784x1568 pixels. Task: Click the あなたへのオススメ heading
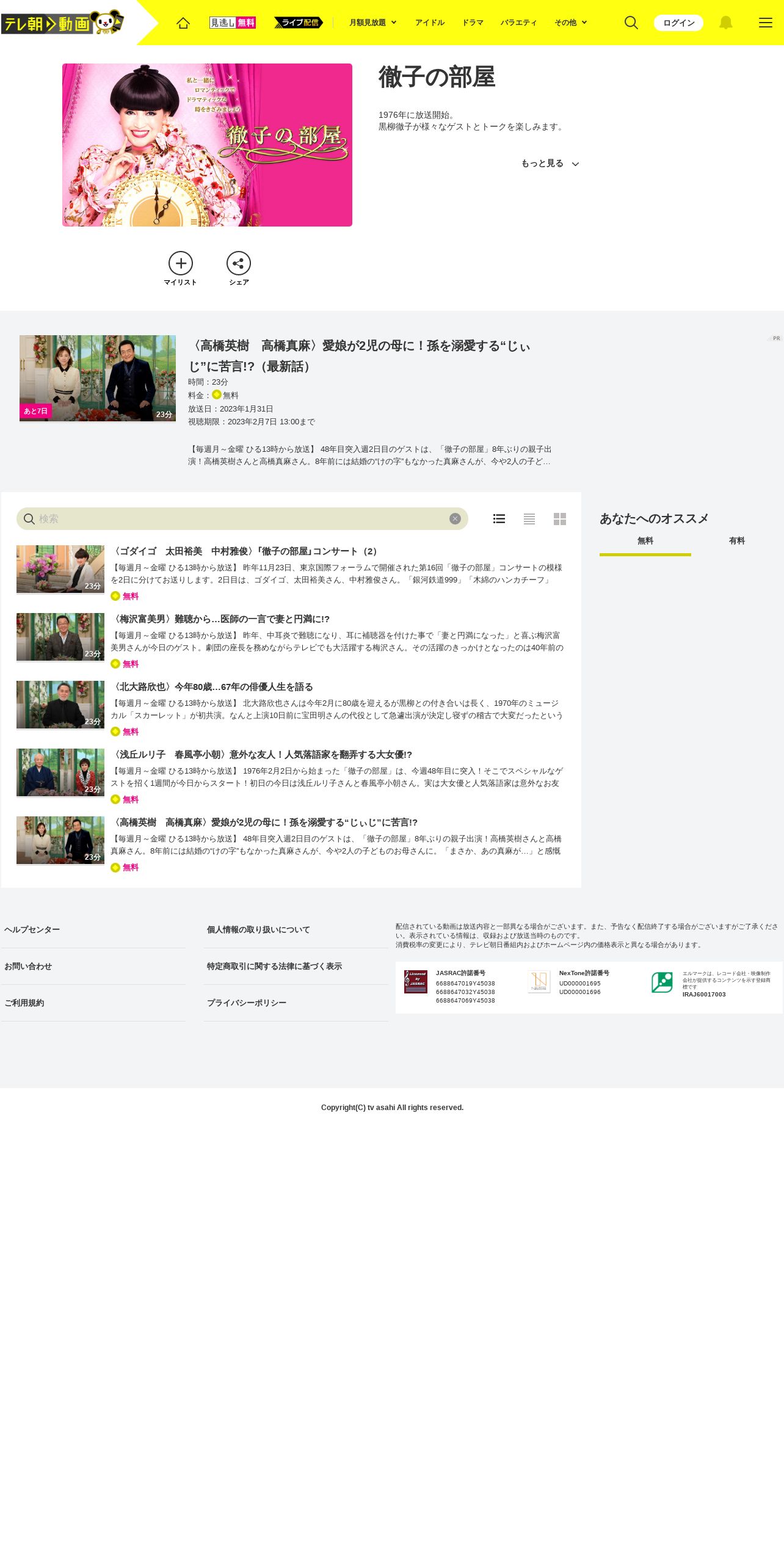654,518
